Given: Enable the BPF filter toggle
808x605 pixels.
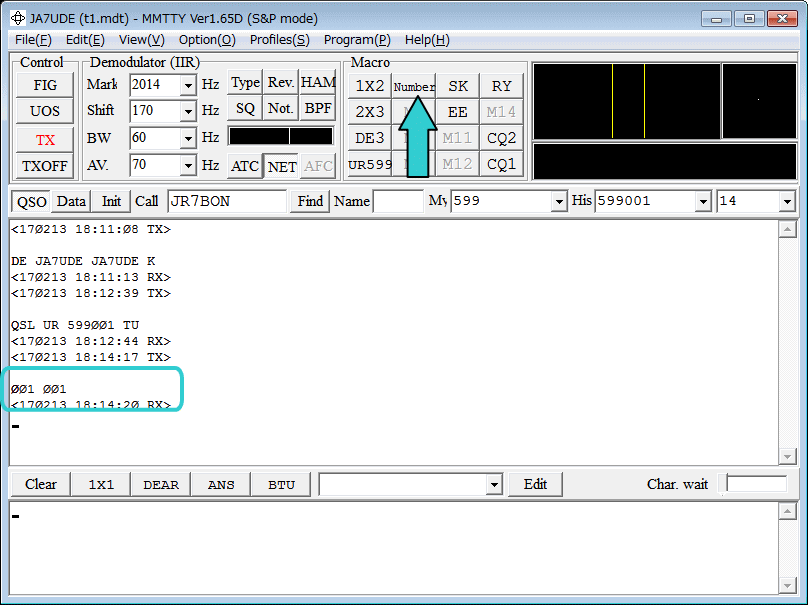Looking at the screenshot, I should click(x=318, y=109).
